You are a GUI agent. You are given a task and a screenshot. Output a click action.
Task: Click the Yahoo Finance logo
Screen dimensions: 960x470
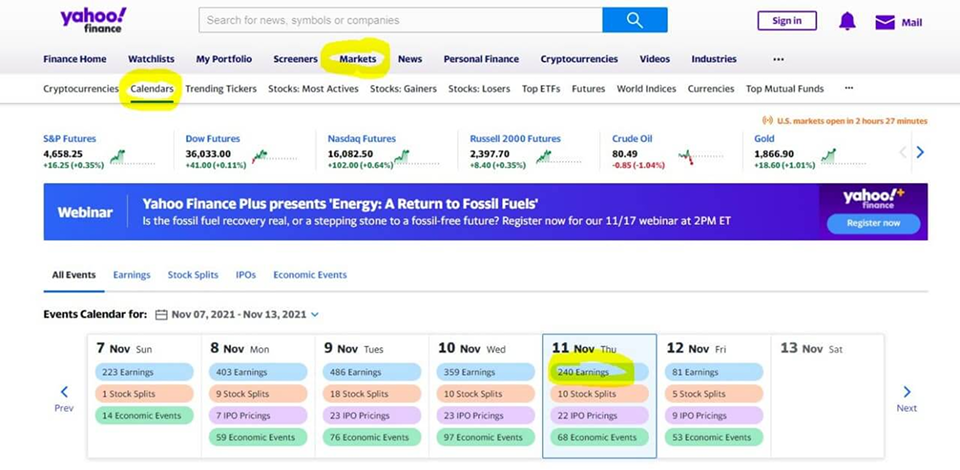coord(93,20)
